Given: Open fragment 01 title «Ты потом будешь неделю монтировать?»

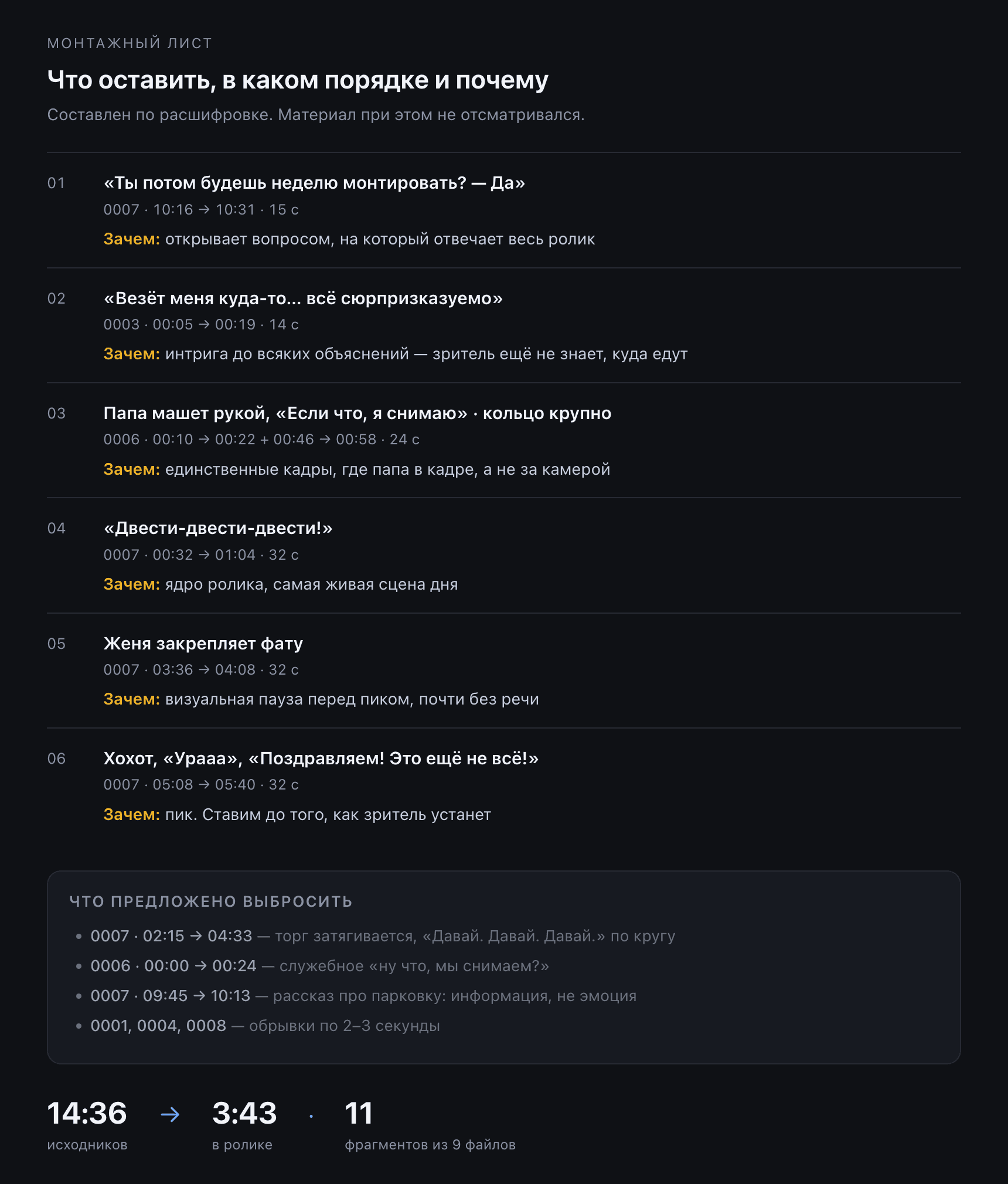Looking at the screenshot, I should click(314, 183).
